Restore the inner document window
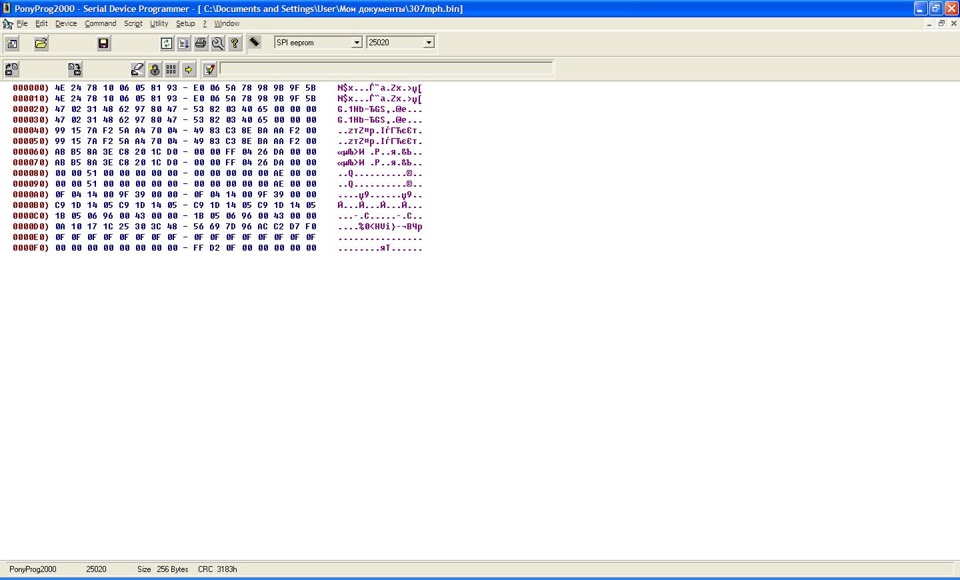Image resolution: width=960 pixels, height=580 pixels. 941,24
